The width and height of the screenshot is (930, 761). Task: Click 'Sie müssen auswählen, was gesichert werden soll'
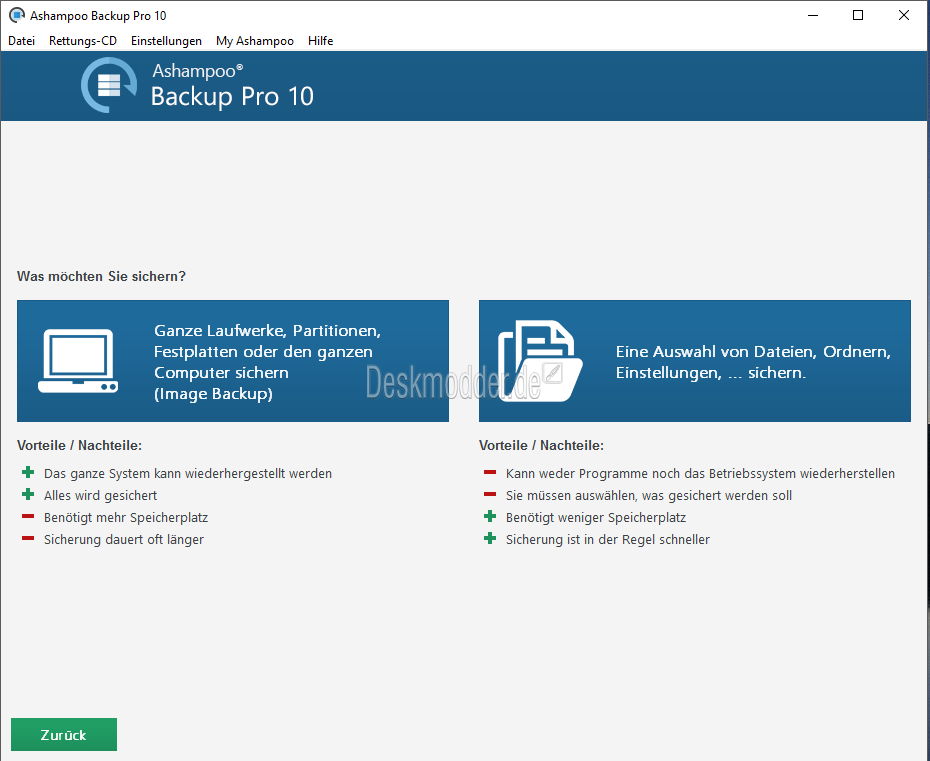(649, 495)
